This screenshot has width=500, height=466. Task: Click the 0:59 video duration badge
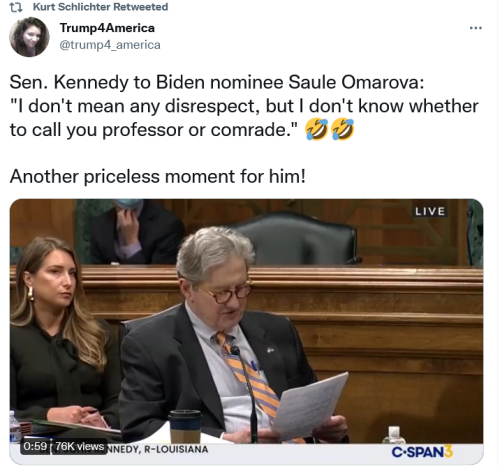(x=35, y=446)
